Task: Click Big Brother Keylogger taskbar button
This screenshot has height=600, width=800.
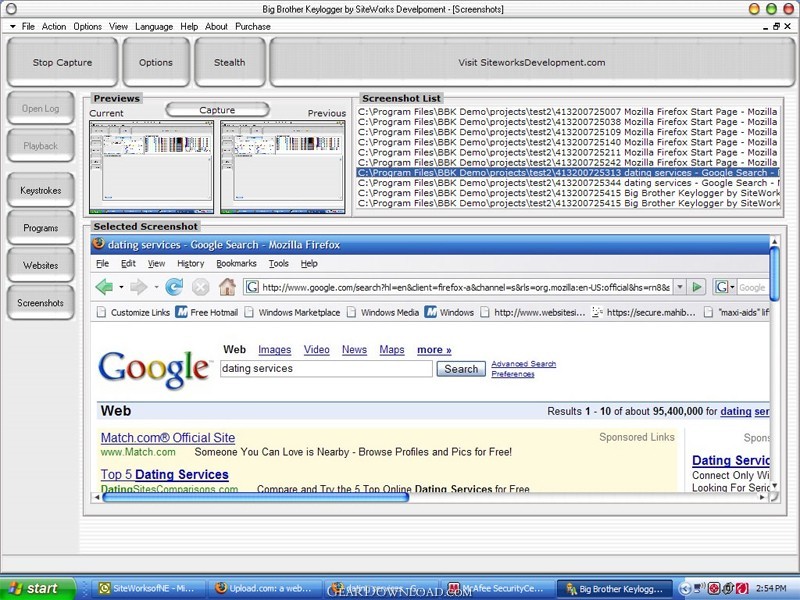Action: [x=614, y=588]
